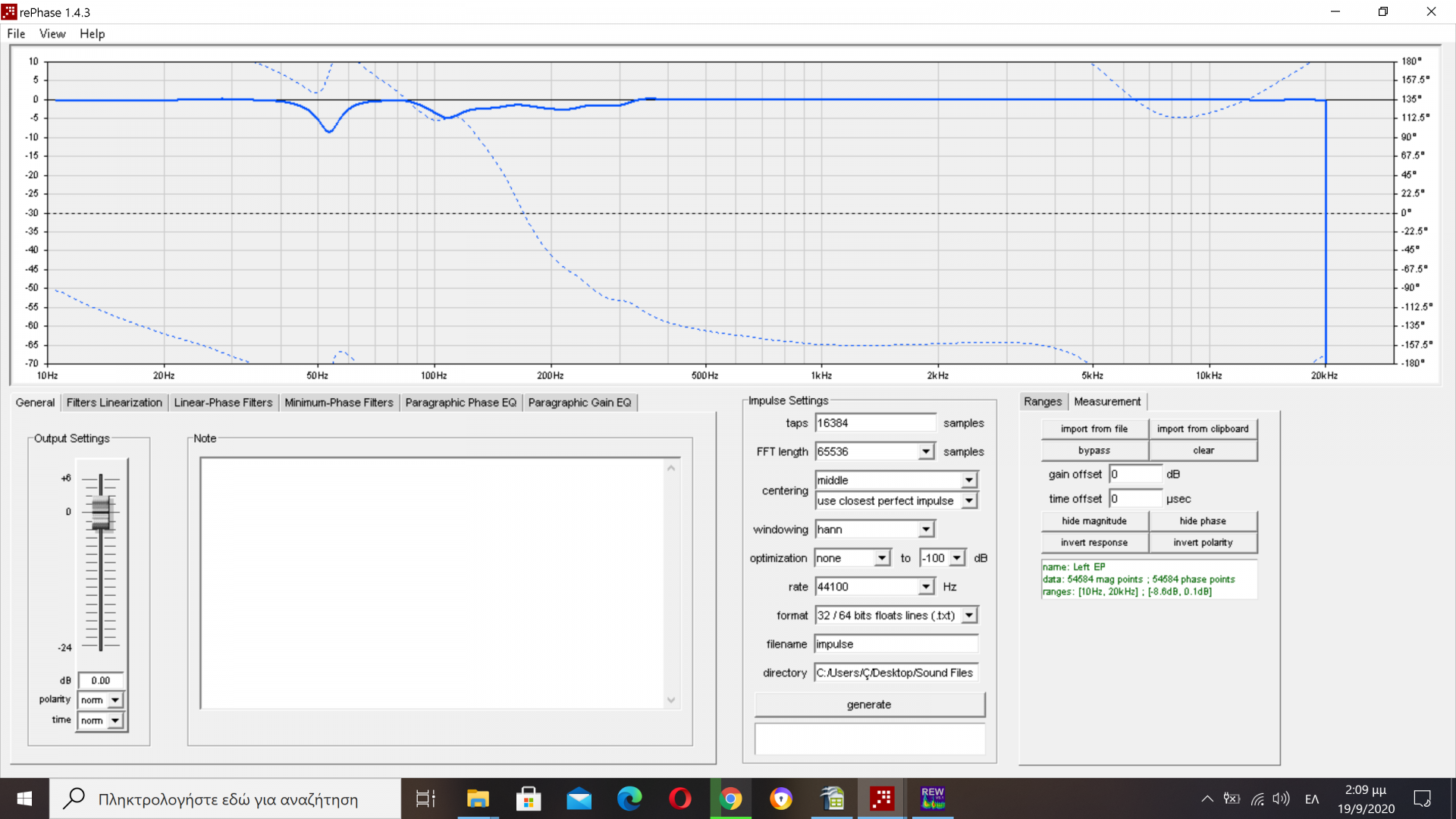Click import from file button

tap(1094, 428)
